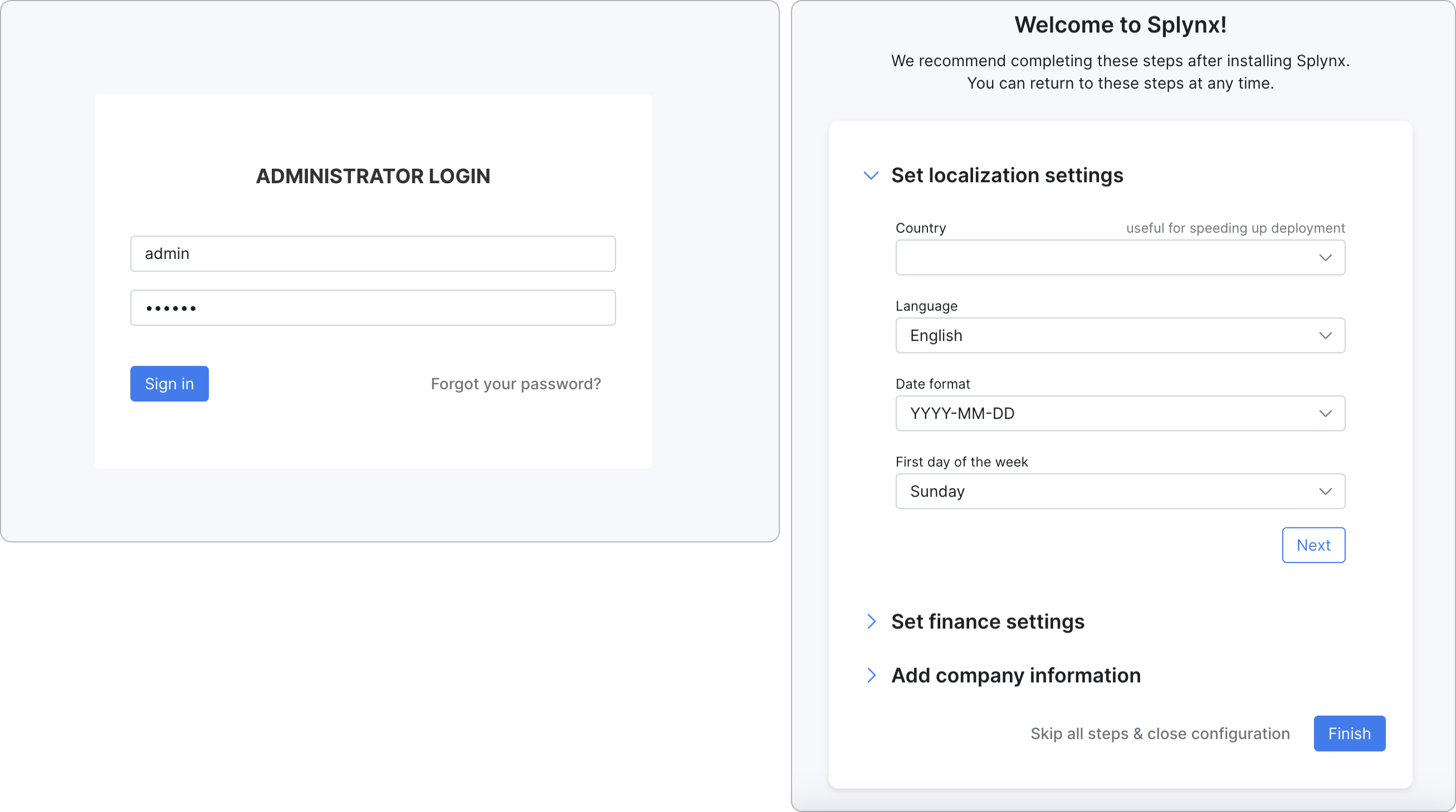Select the admin username input field
1456x812 pixels.
tap(373, 253)
